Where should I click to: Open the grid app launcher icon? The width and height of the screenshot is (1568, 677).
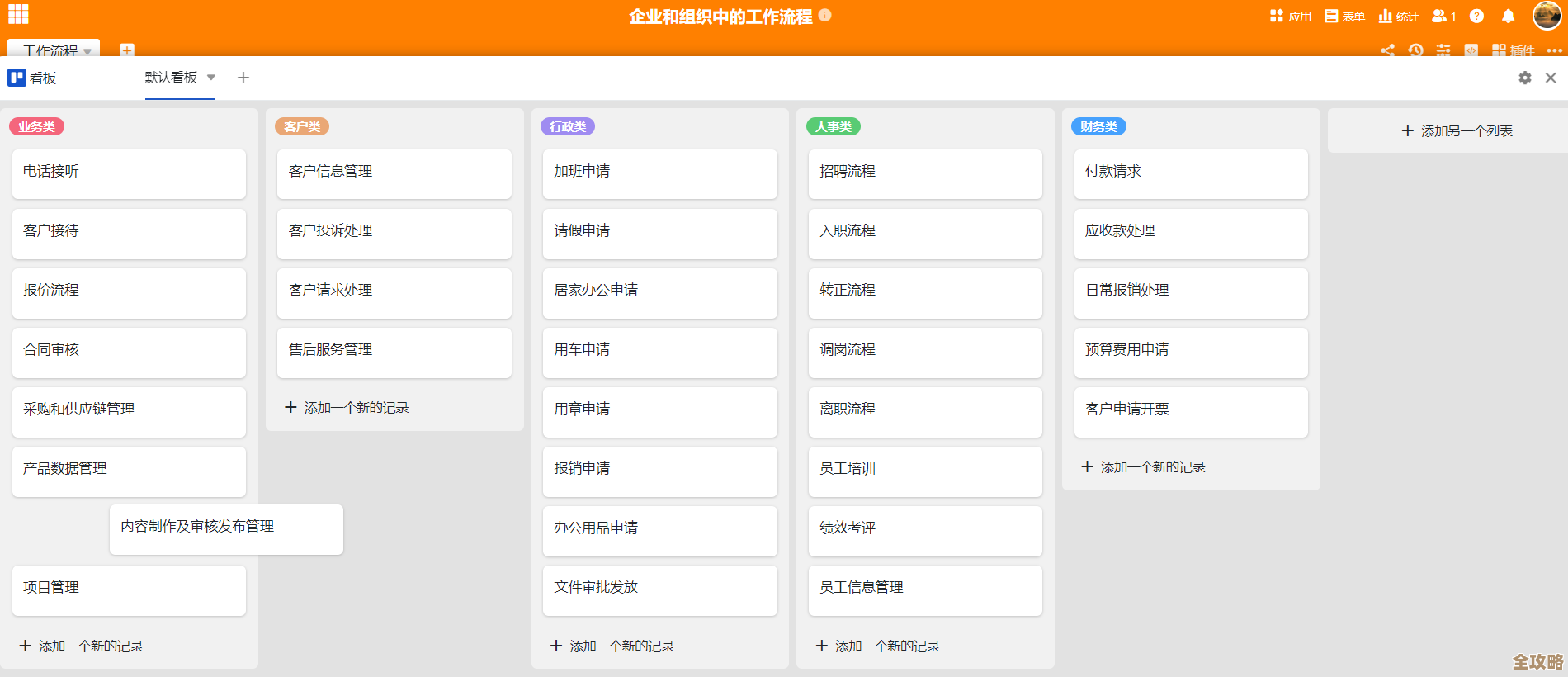coord(18,14)
